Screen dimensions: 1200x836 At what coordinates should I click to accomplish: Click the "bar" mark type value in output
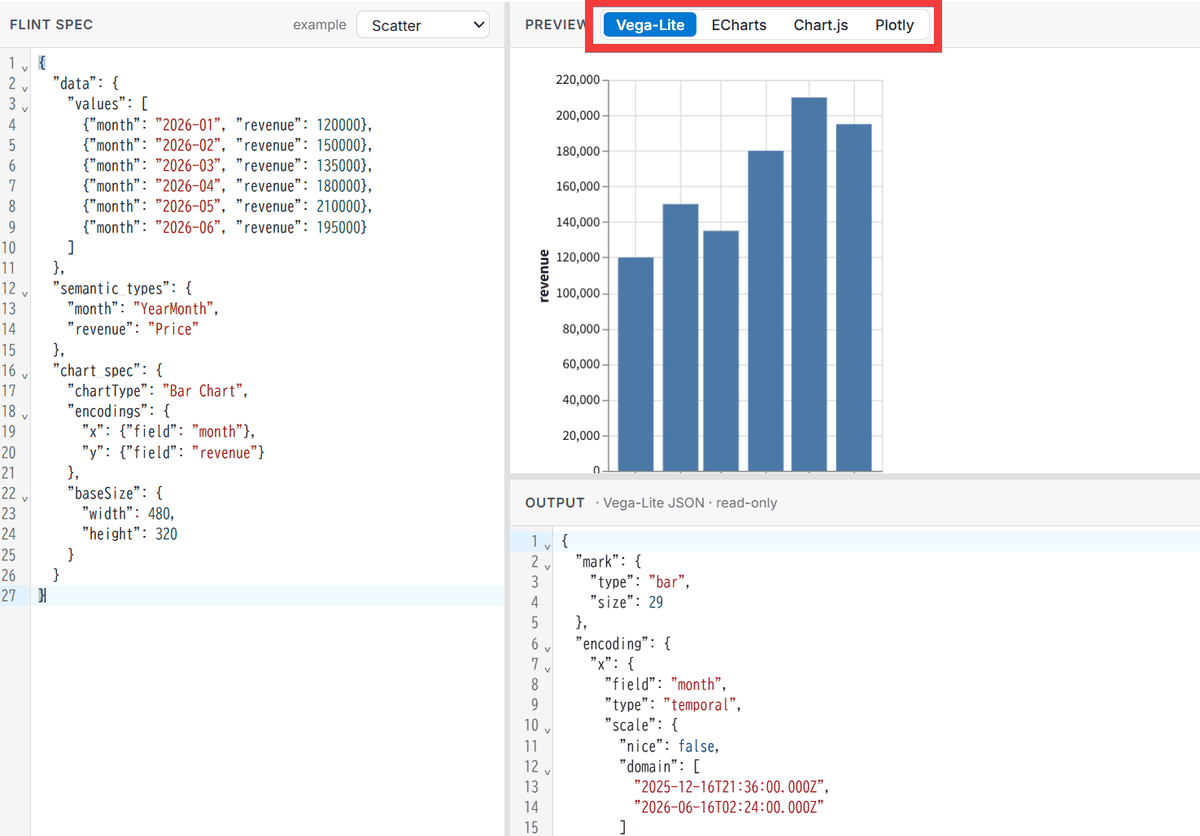(x=668, y=582)
